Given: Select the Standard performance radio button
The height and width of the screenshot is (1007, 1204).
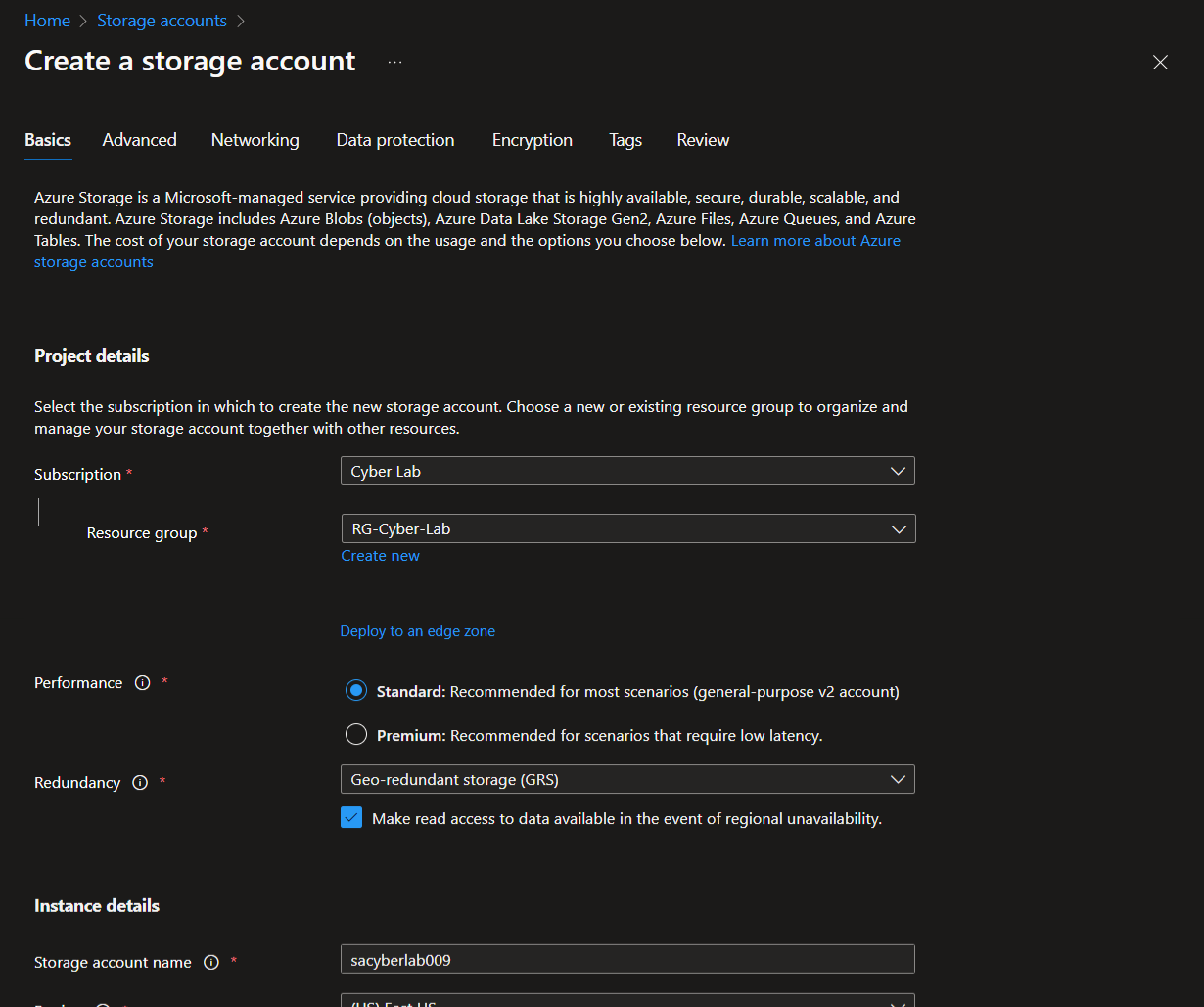Looking at the screenshot, I should pyautogui.click(x=356, y=691).
